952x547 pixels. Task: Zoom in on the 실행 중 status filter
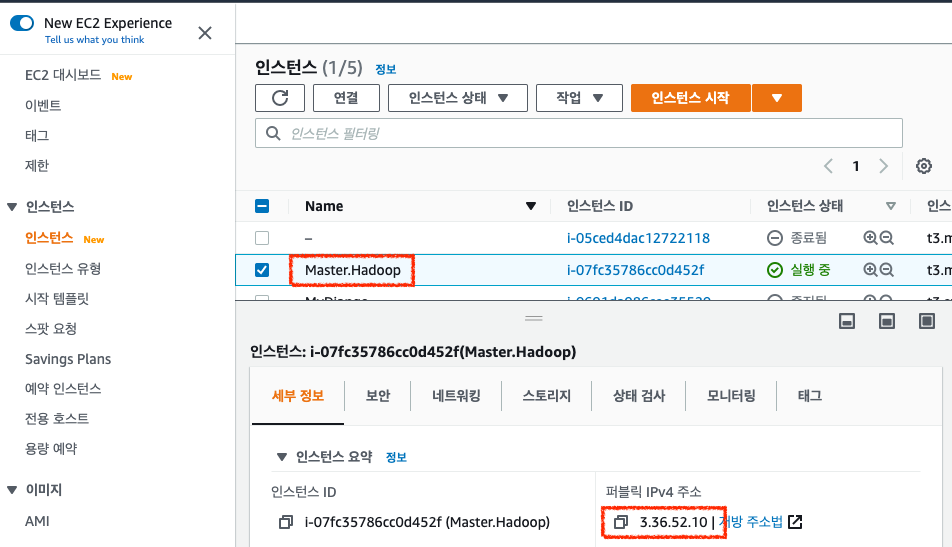click(870, 270)
